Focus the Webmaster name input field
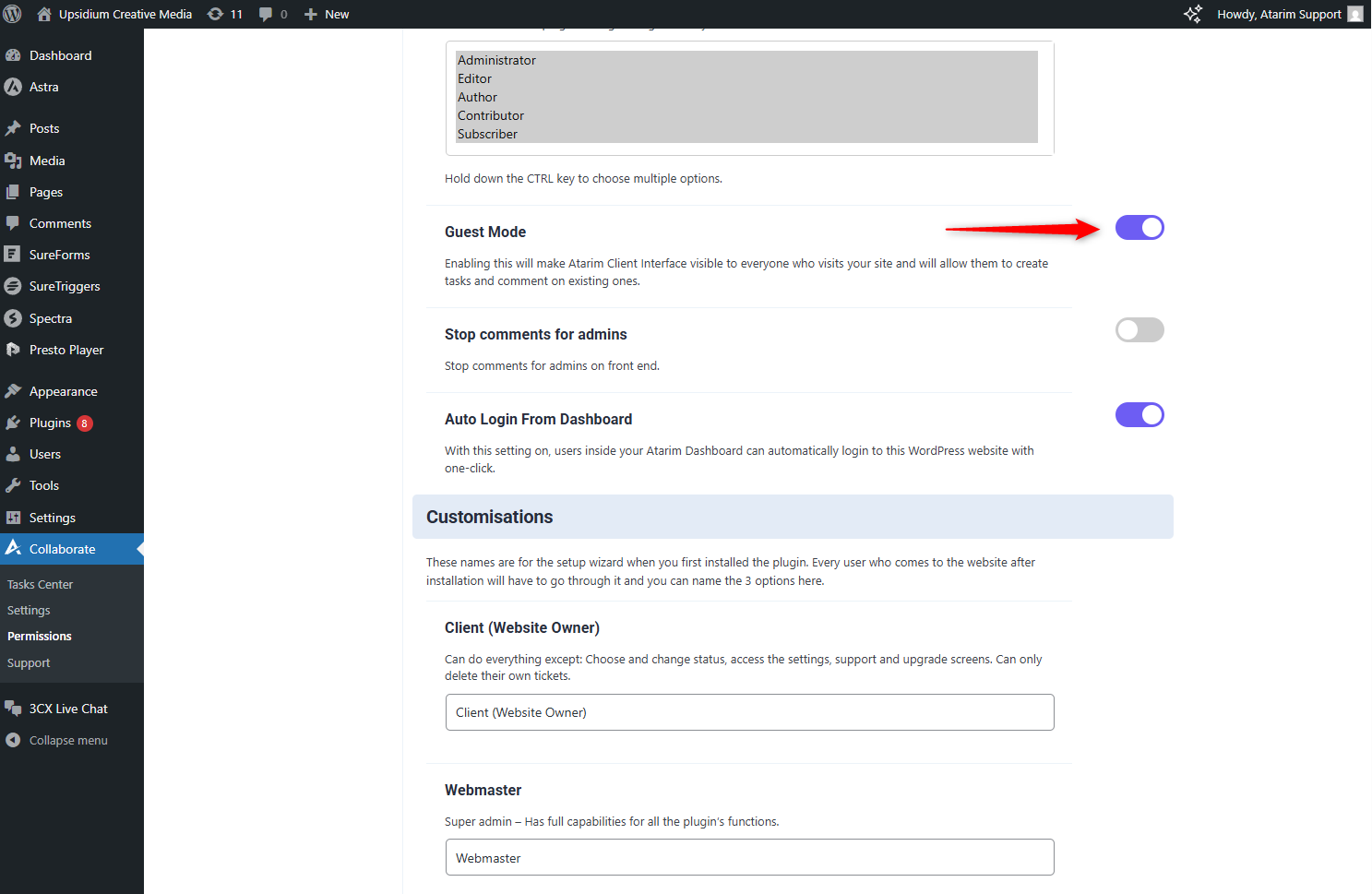 749,857
